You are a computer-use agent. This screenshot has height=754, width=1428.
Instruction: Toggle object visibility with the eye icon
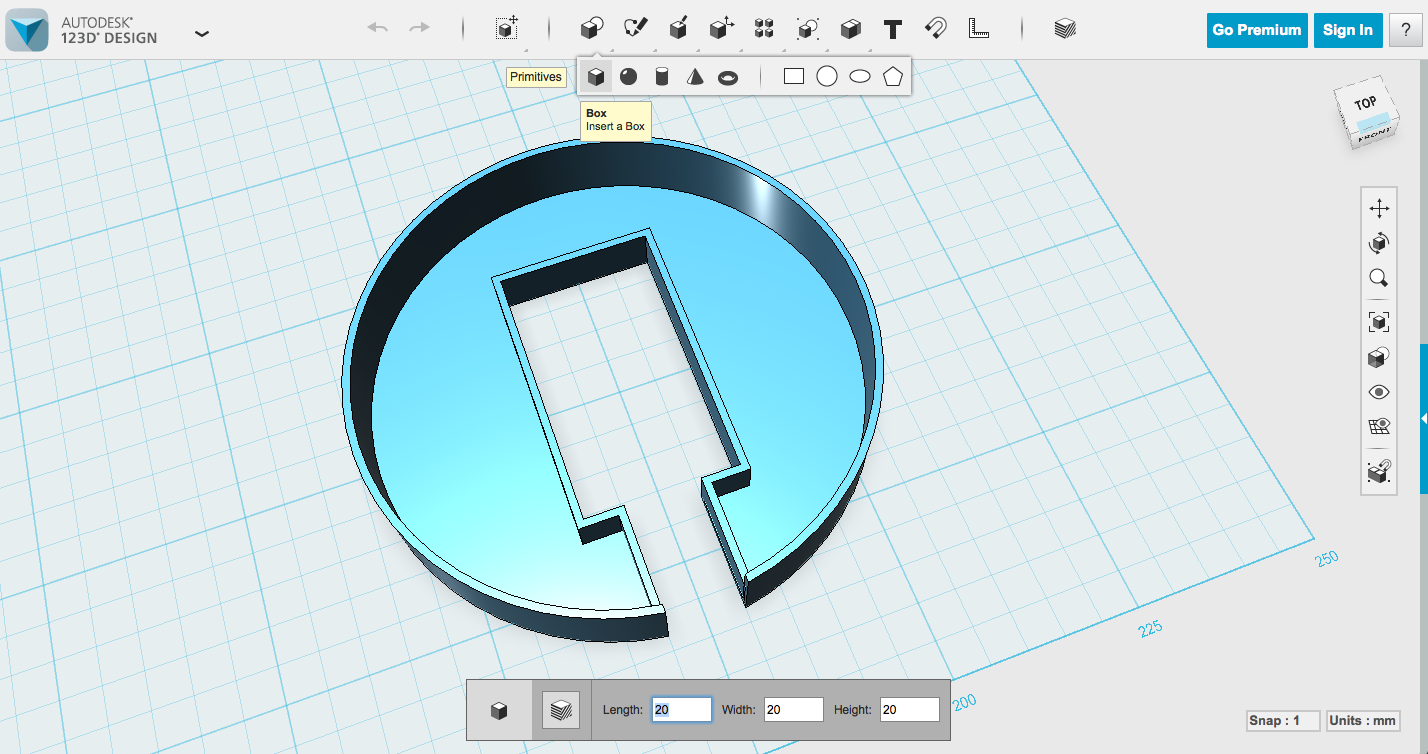(1378, 391)
